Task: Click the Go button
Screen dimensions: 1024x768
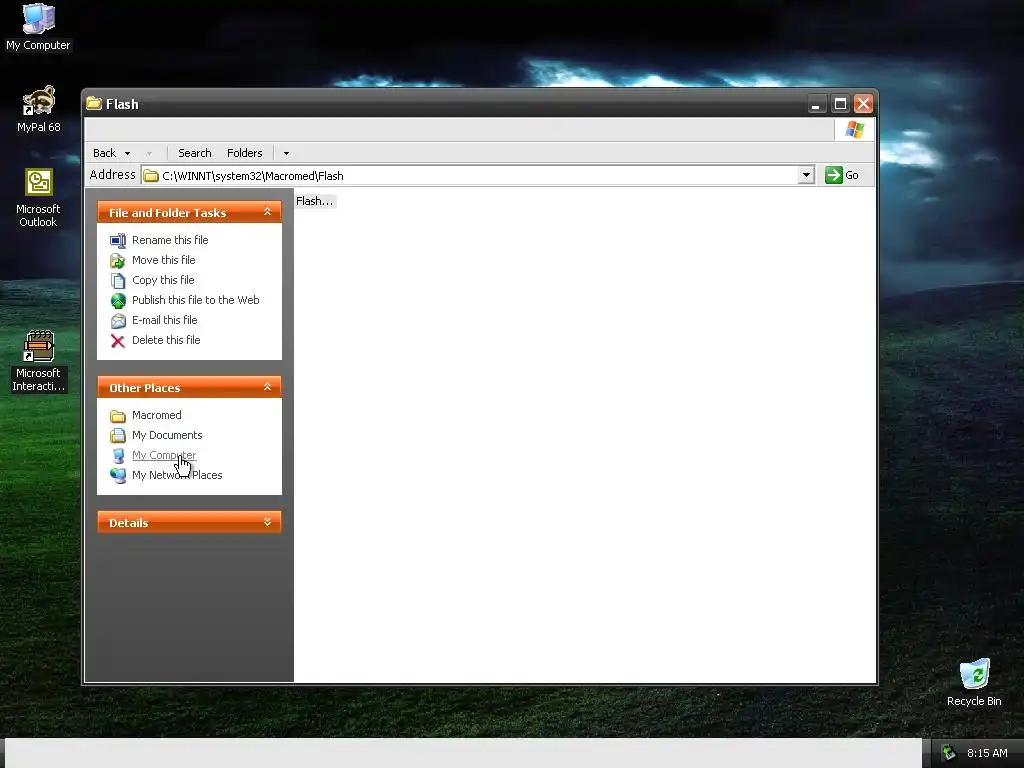Action: [842, 175]
